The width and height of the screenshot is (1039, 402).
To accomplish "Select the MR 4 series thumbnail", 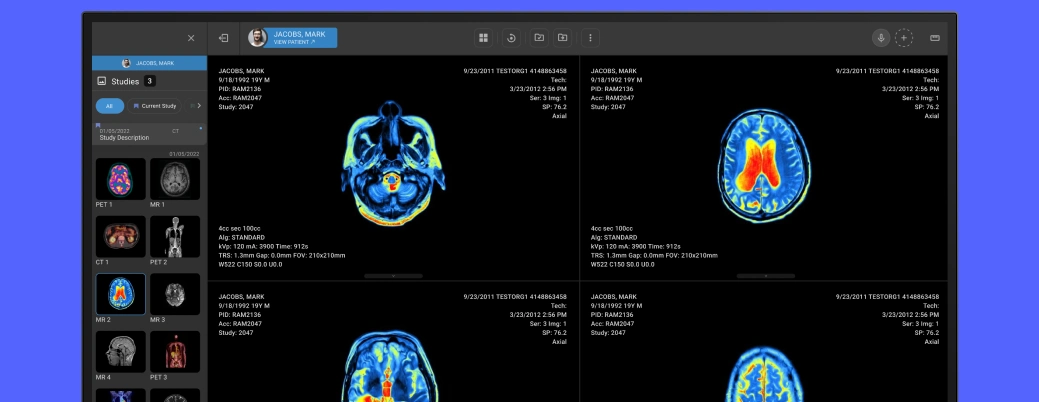I will (x=121, y=352).
